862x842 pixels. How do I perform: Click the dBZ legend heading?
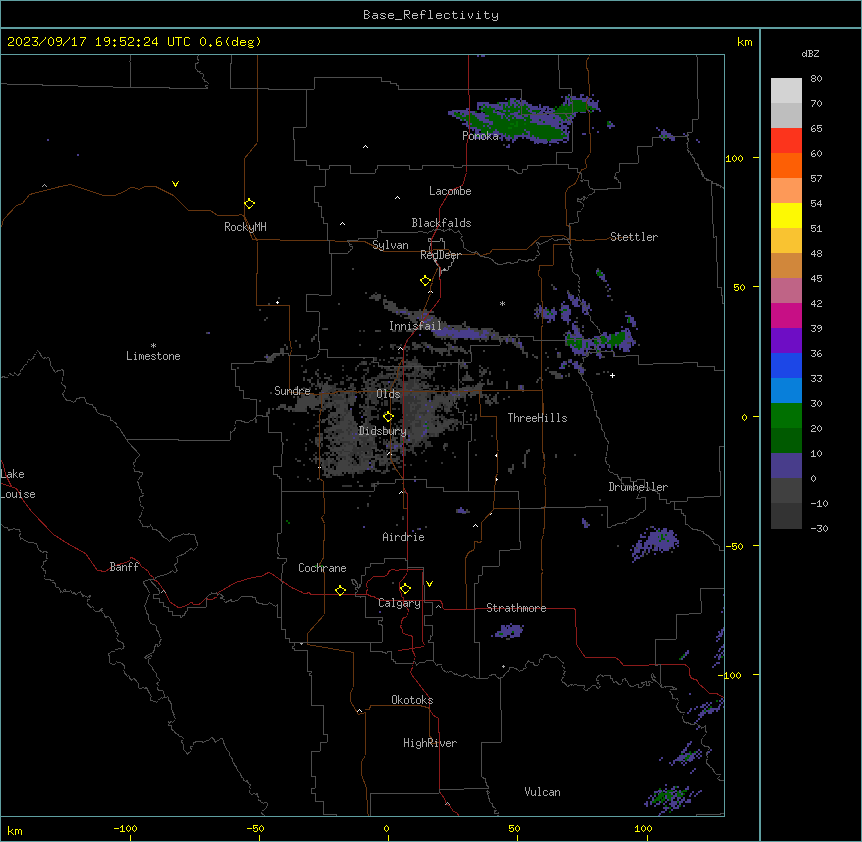click(x=810, y=53)
